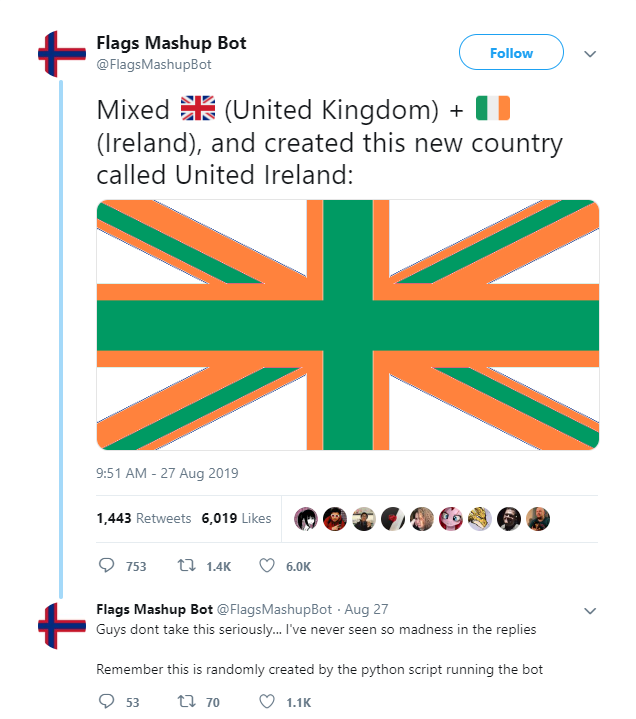
Task: View the 6,019 Likes list
Action: tap(236, 518)
